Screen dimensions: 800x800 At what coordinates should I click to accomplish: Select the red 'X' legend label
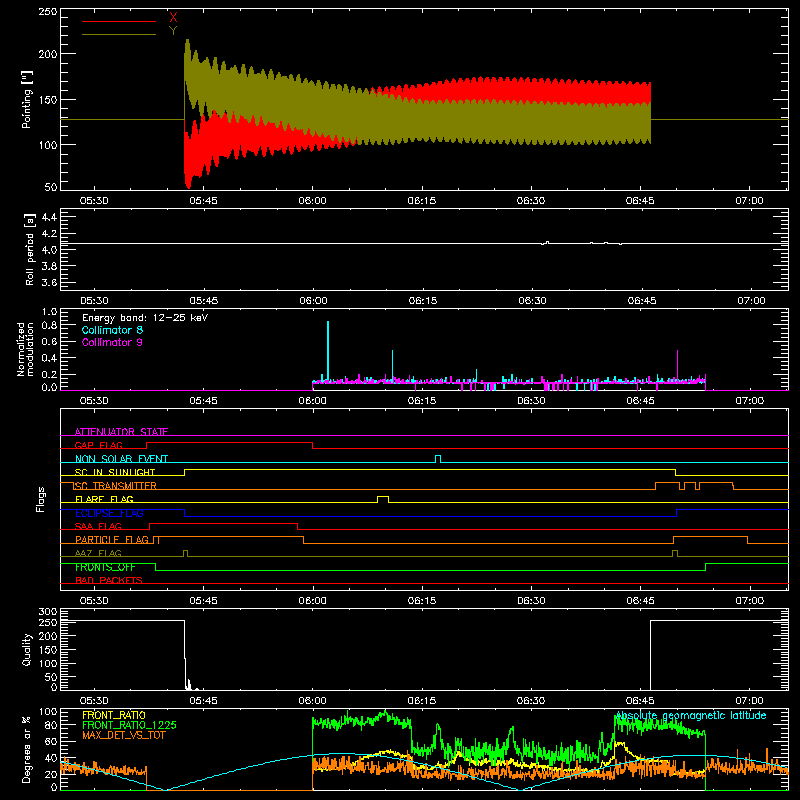click(173, 17)
